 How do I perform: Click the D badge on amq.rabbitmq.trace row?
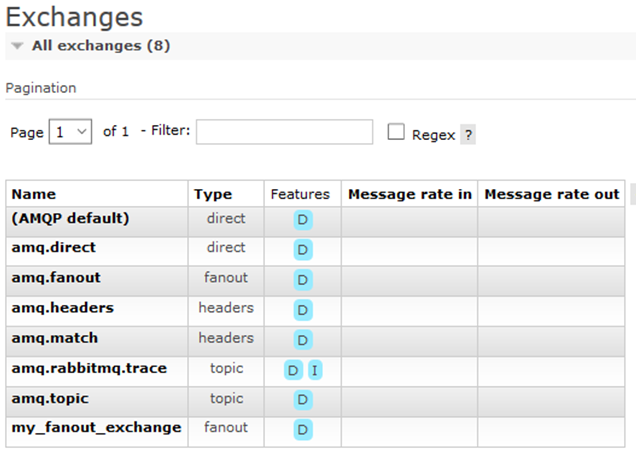pos(293,370)
